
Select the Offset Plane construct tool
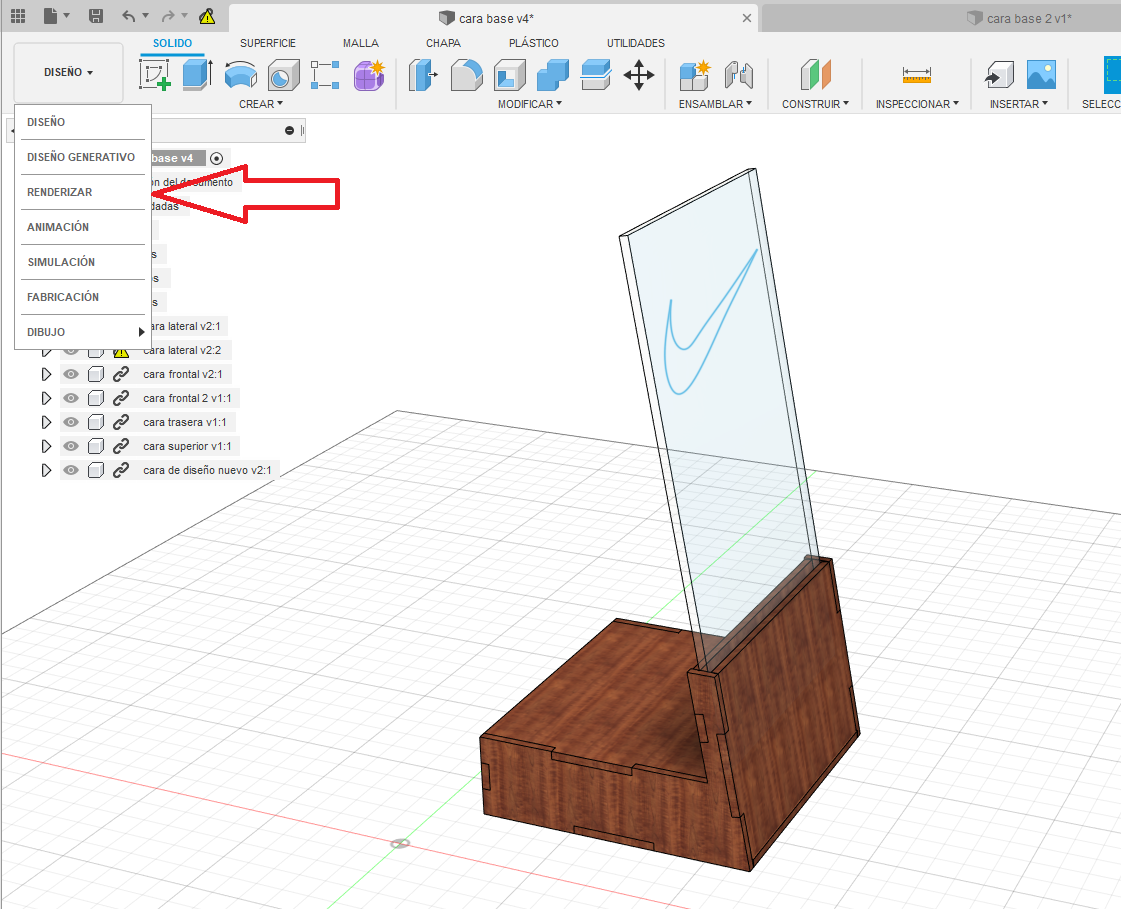[816, 75]
